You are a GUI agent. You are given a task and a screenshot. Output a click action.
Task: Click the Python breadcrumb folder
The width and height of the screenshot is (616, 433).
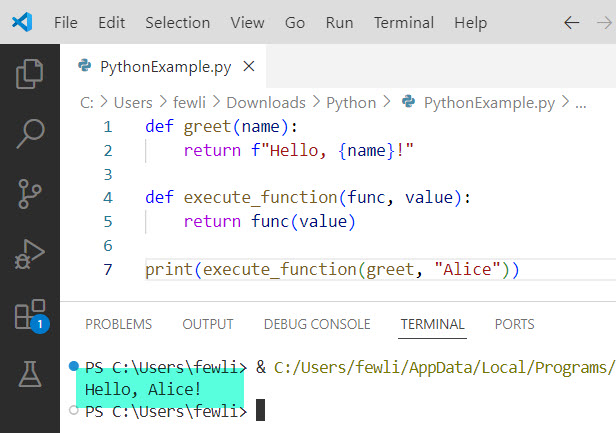[351, 103]
